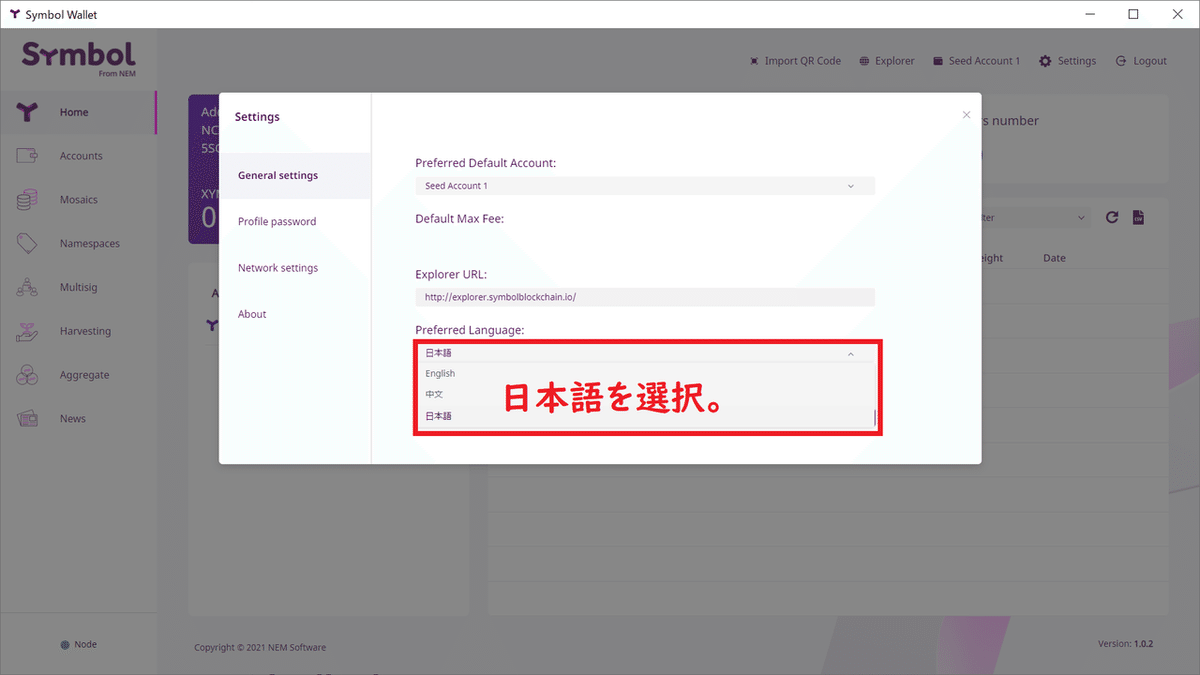Click the Aggregate icon in sidebar
This screenshot has height=675, width=1200.
(x=27, y=375)
